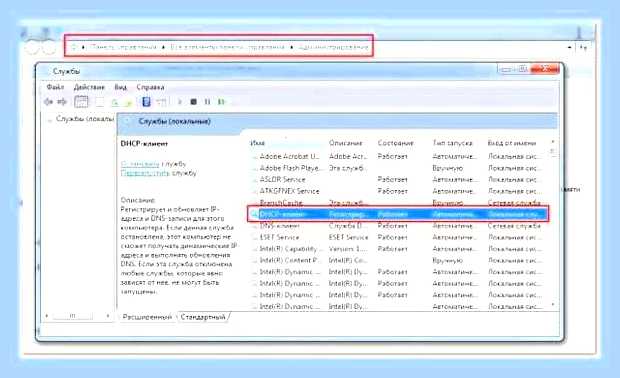Open the Действие menu
Image resolution: width=620 pixels, height=378 pixels.
click(x=89, y=87)
